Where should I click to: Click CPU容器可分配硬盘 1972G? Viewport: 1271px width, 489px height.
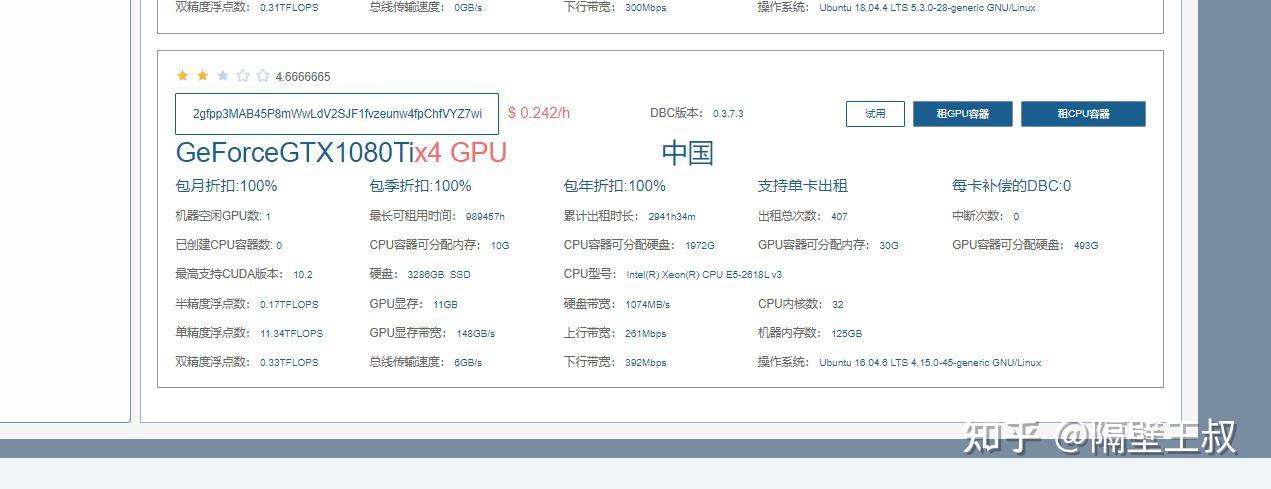tap(639, 245)
